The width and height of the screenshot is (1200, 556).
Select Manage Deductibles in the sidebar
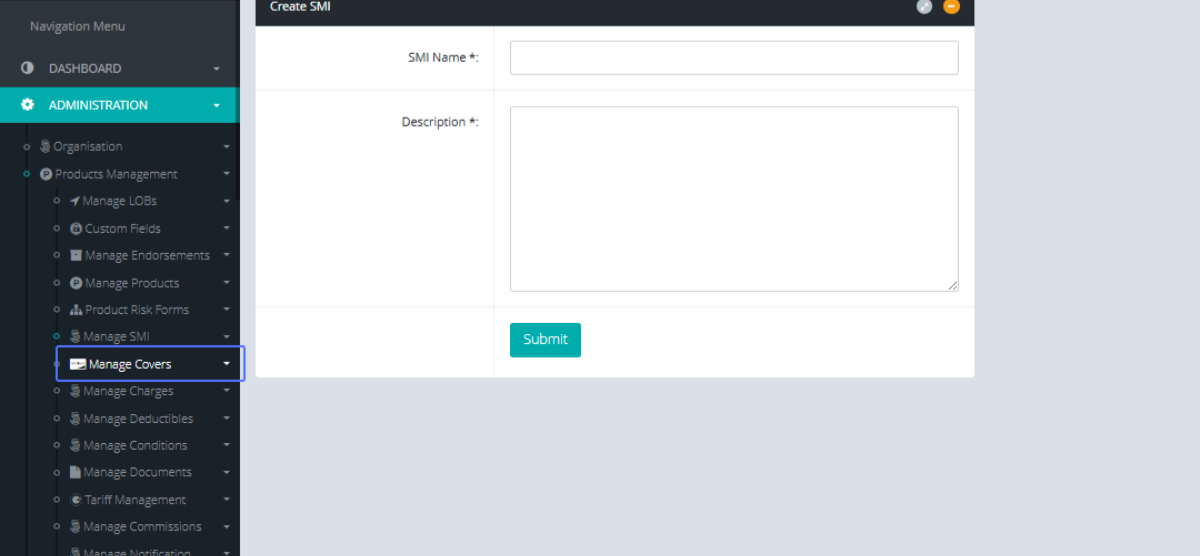coord(138,419)
